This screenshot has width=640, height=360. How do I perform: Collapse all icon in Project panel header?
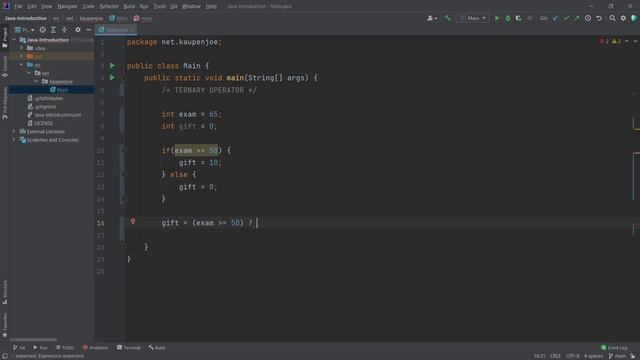[x=64, y=30]
